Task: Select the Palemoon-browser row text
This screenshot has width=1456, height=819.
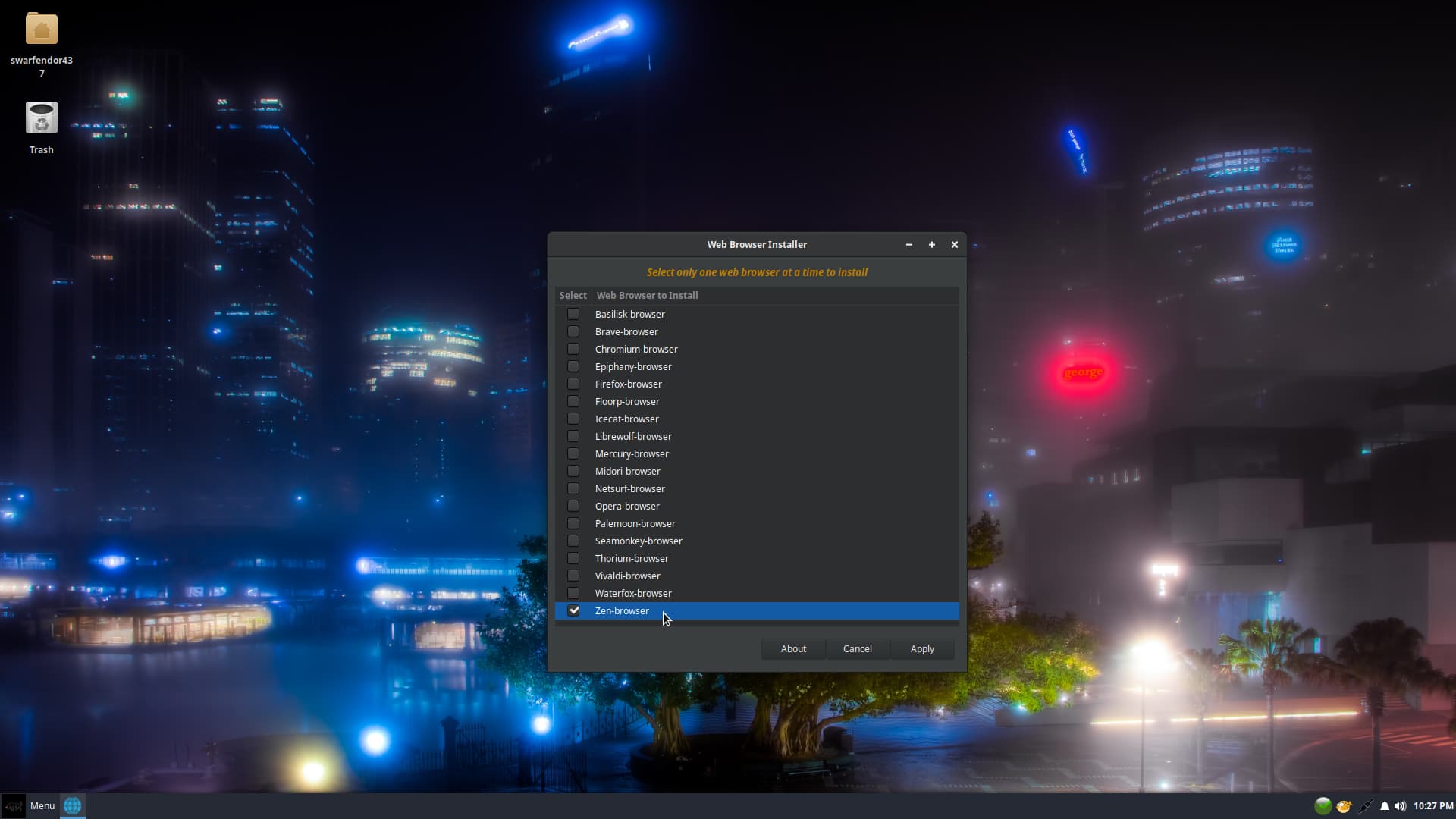Action: point(635,523)
